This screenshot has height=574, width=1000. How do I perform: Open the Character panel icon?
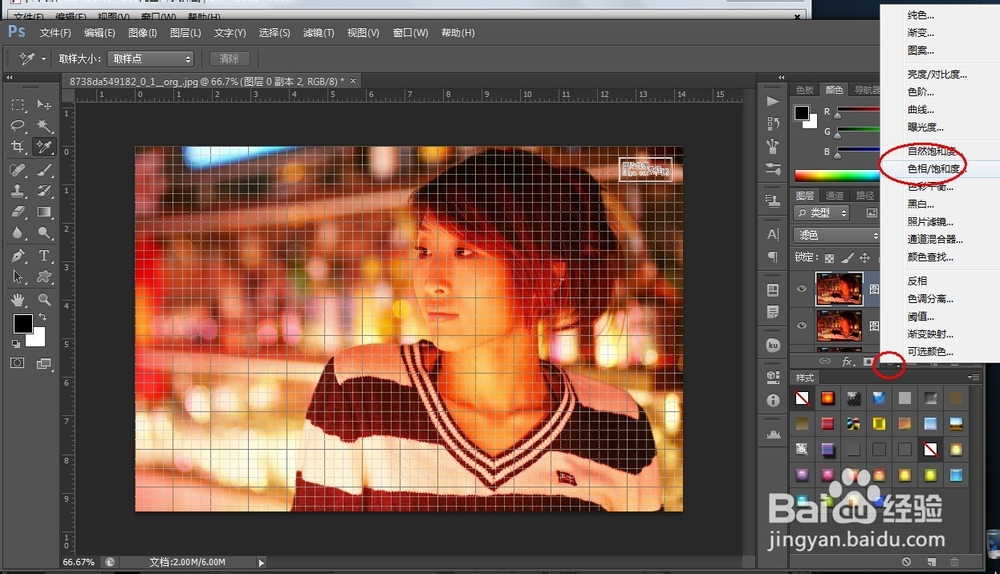point(772,234)
